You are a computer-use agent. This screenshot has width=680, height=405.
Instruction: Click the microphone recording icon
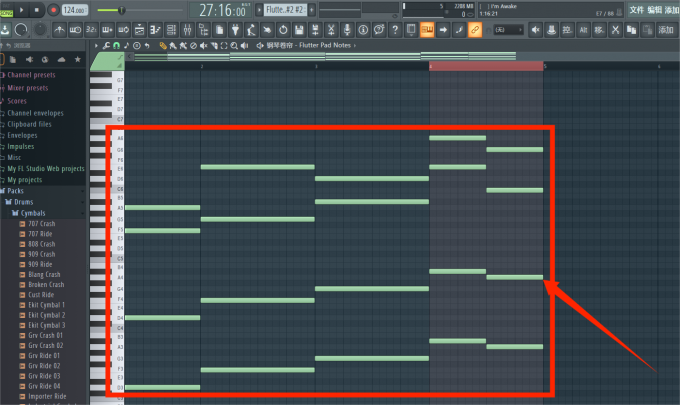347,30
